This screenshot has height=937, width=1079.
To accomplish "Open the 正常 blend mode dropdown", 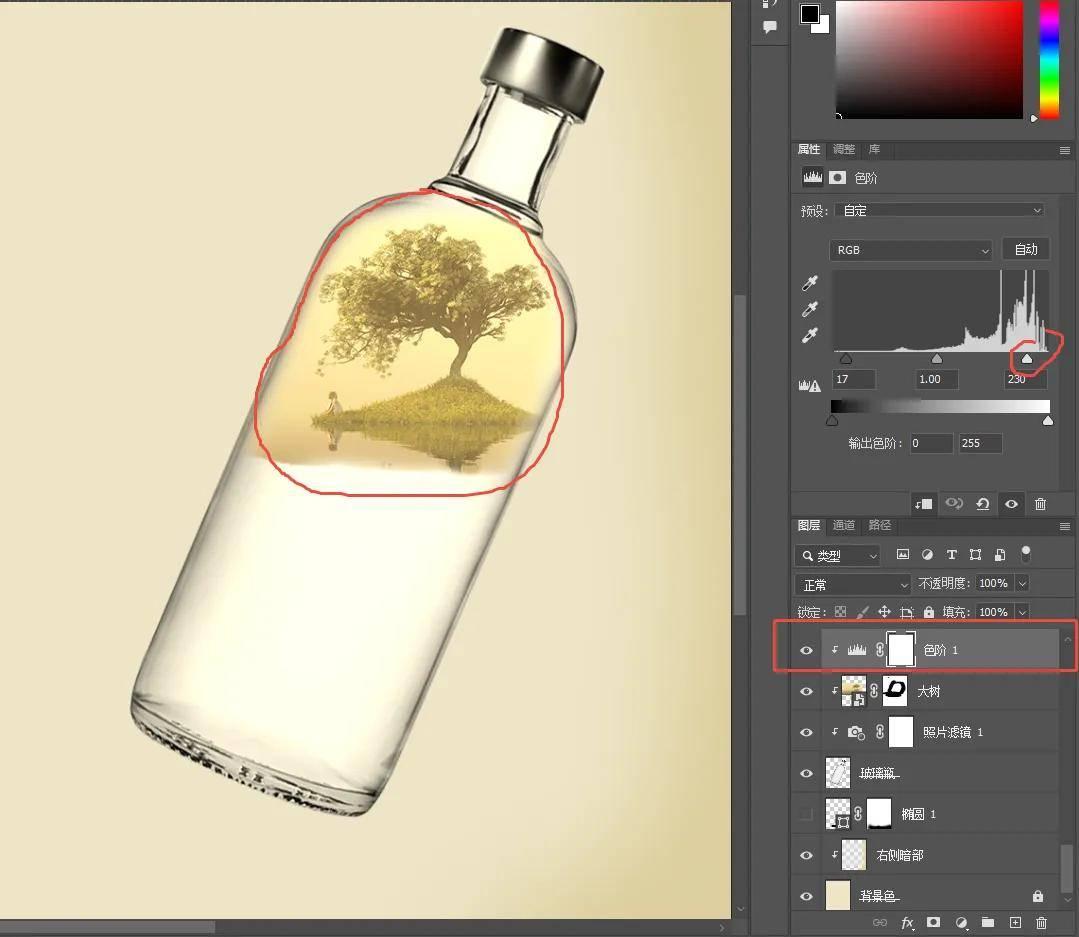I will (x=853, y=584).
